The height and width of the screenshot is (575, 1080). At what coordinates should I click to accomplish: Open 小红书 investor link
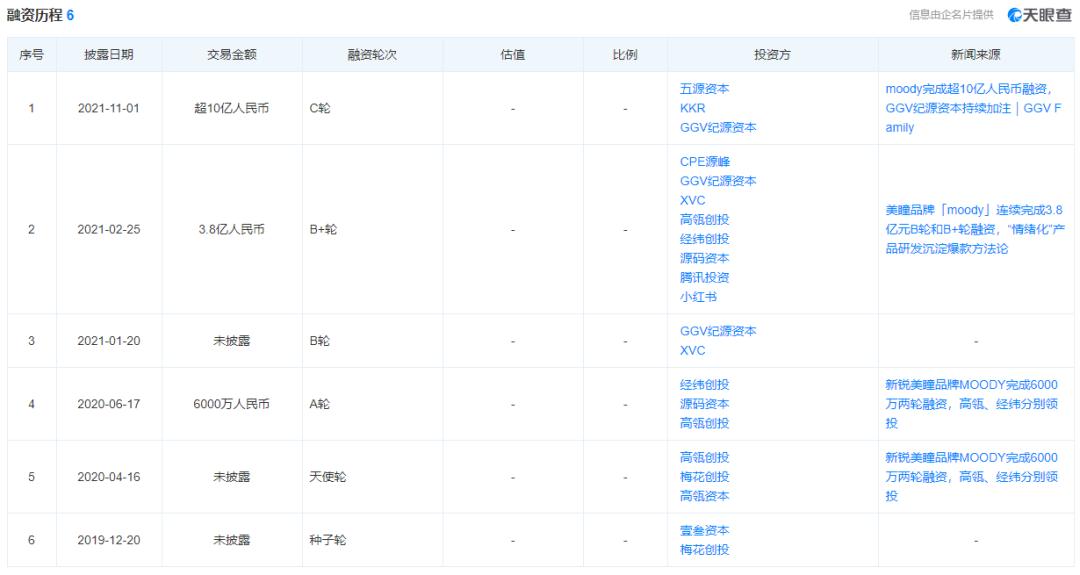[x=698, y=297]
